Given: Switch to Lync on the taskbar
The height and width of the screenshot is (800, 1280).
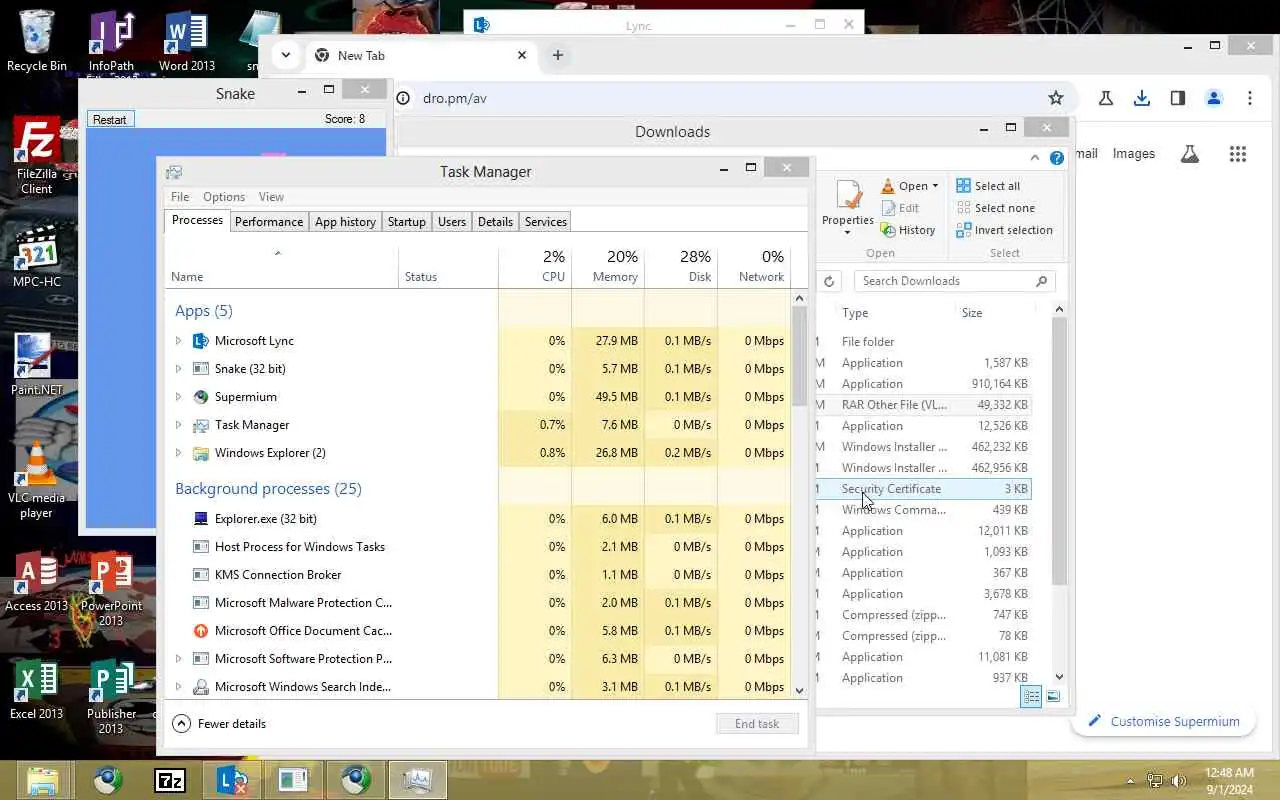Looking at the screenshot, I should point(232,780).
